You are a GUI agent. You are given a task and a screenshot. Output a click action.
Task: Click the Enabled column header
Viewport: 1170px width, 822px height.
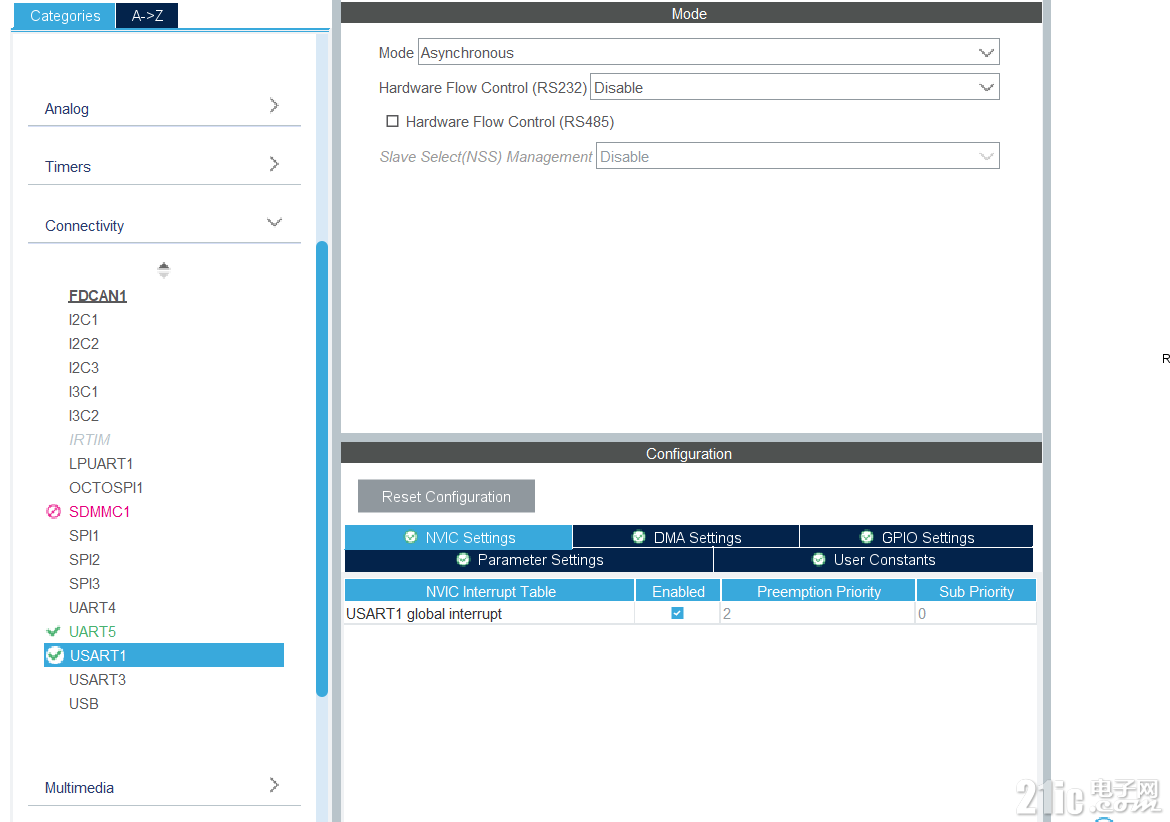(678, 591)
